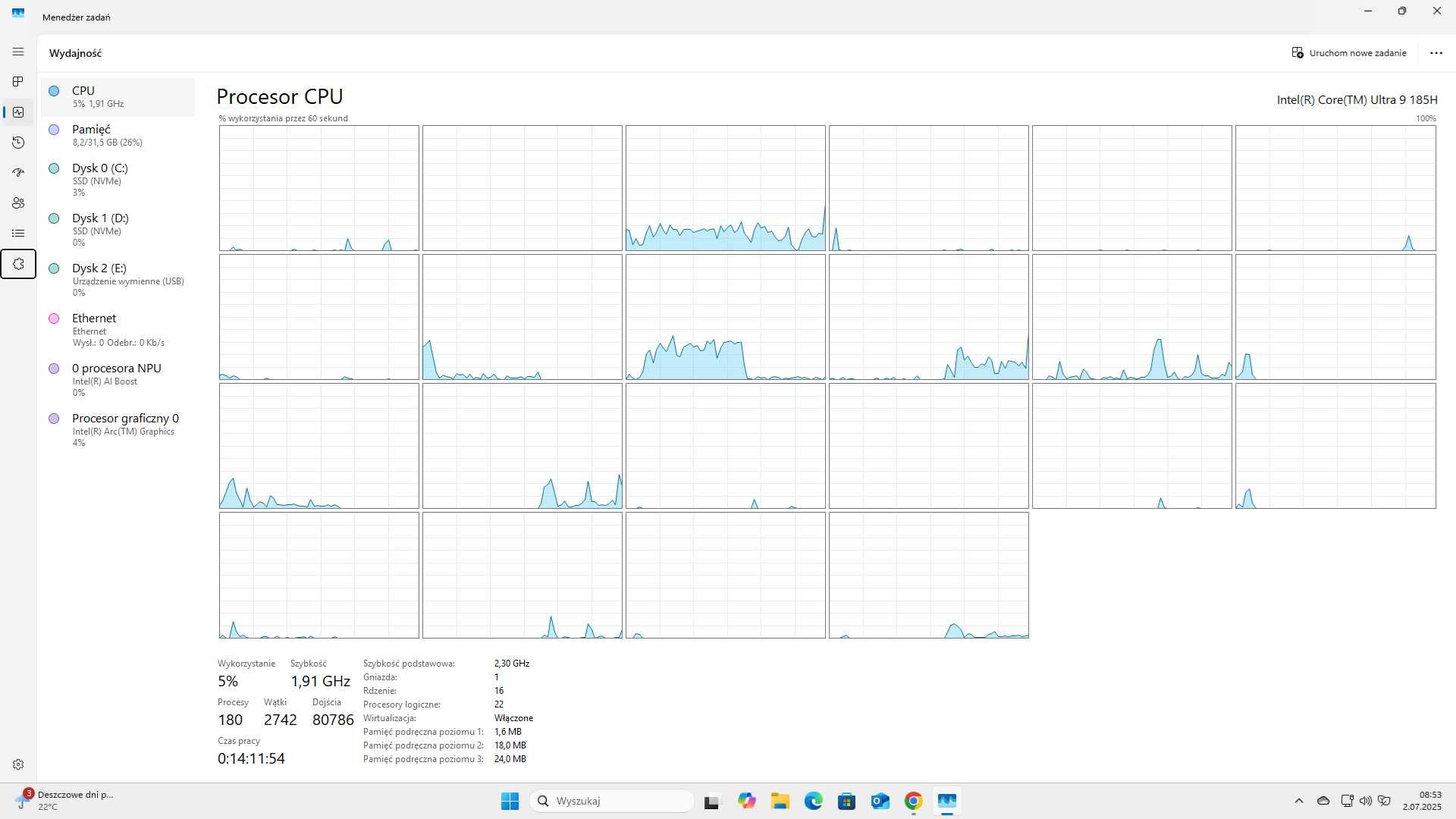This screenshot has height=819, width=1456.
Task: Open OneDrive cloud tray icon
Action: [1323, 801]
